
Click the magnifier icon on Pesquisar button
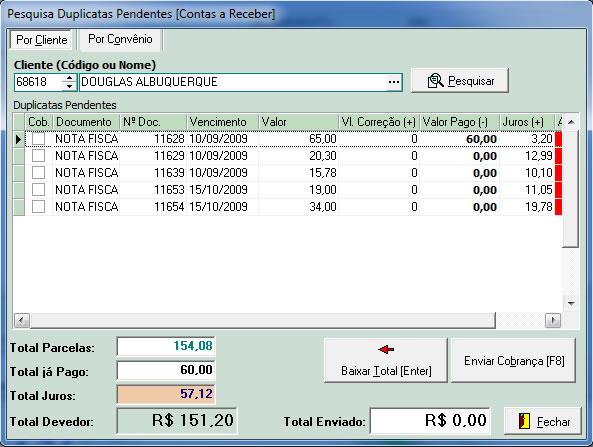coord(435,81)
